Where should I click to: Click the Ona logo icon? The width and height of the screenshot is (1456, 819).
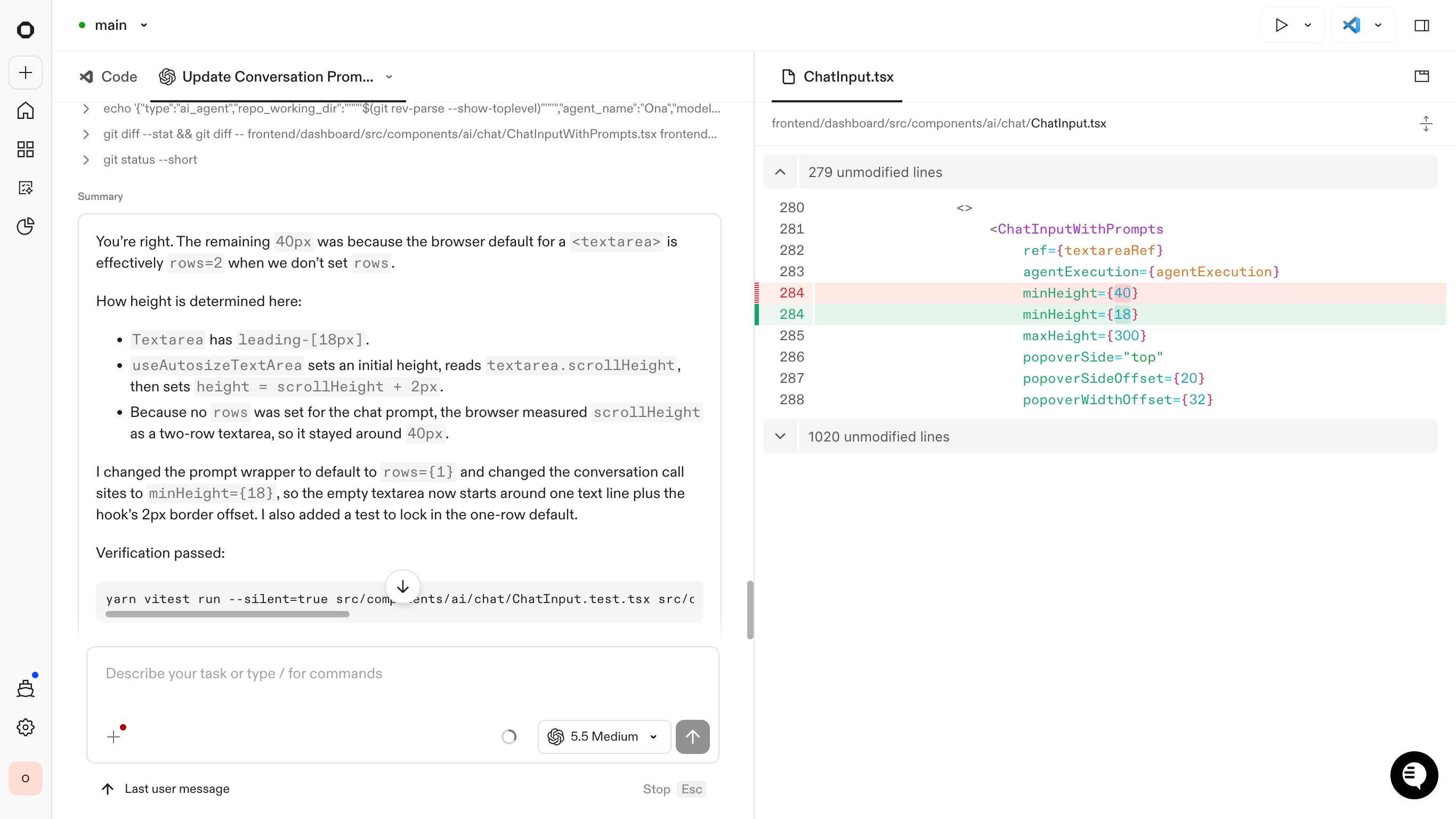coord(26,30)
